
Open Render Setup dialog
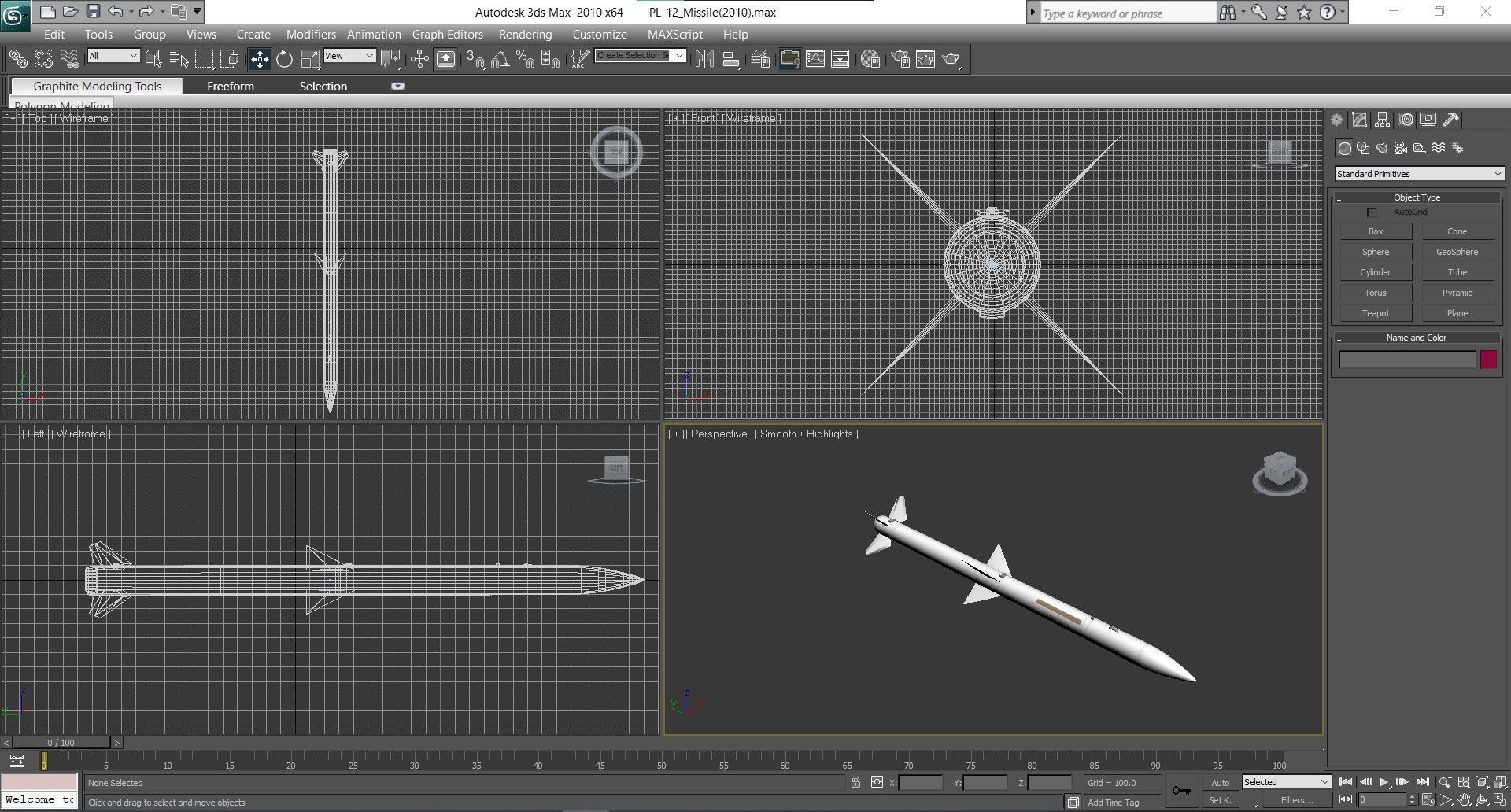click(900, 59)
